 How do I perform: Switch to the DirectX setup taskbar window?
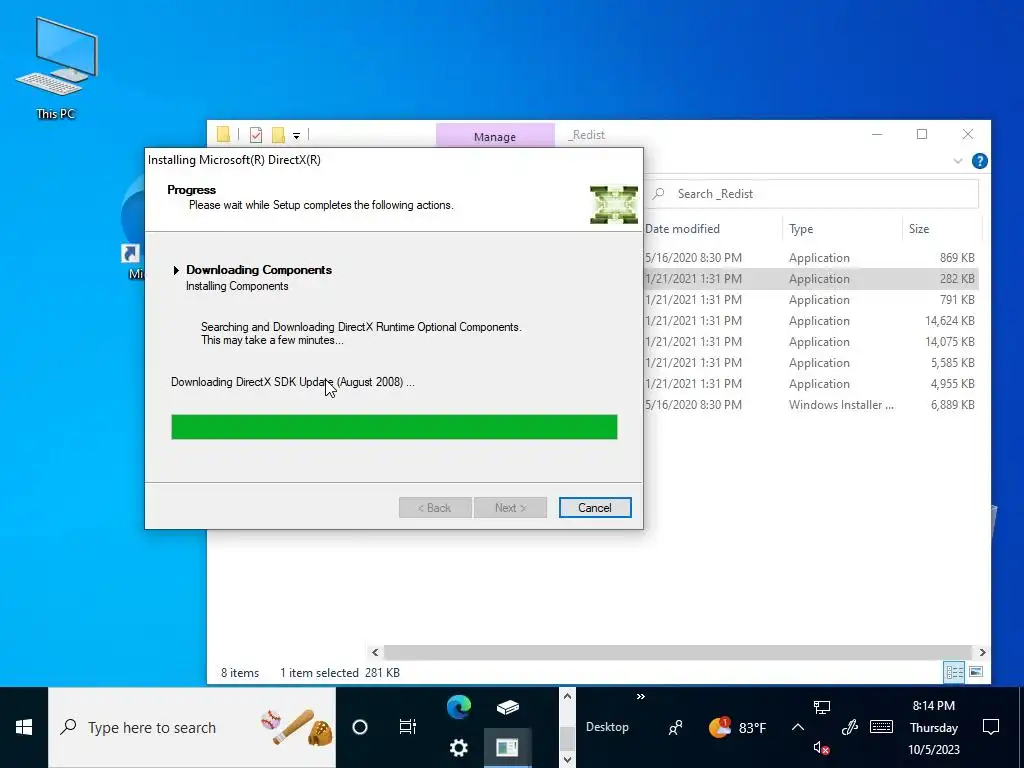coord(507,748)
